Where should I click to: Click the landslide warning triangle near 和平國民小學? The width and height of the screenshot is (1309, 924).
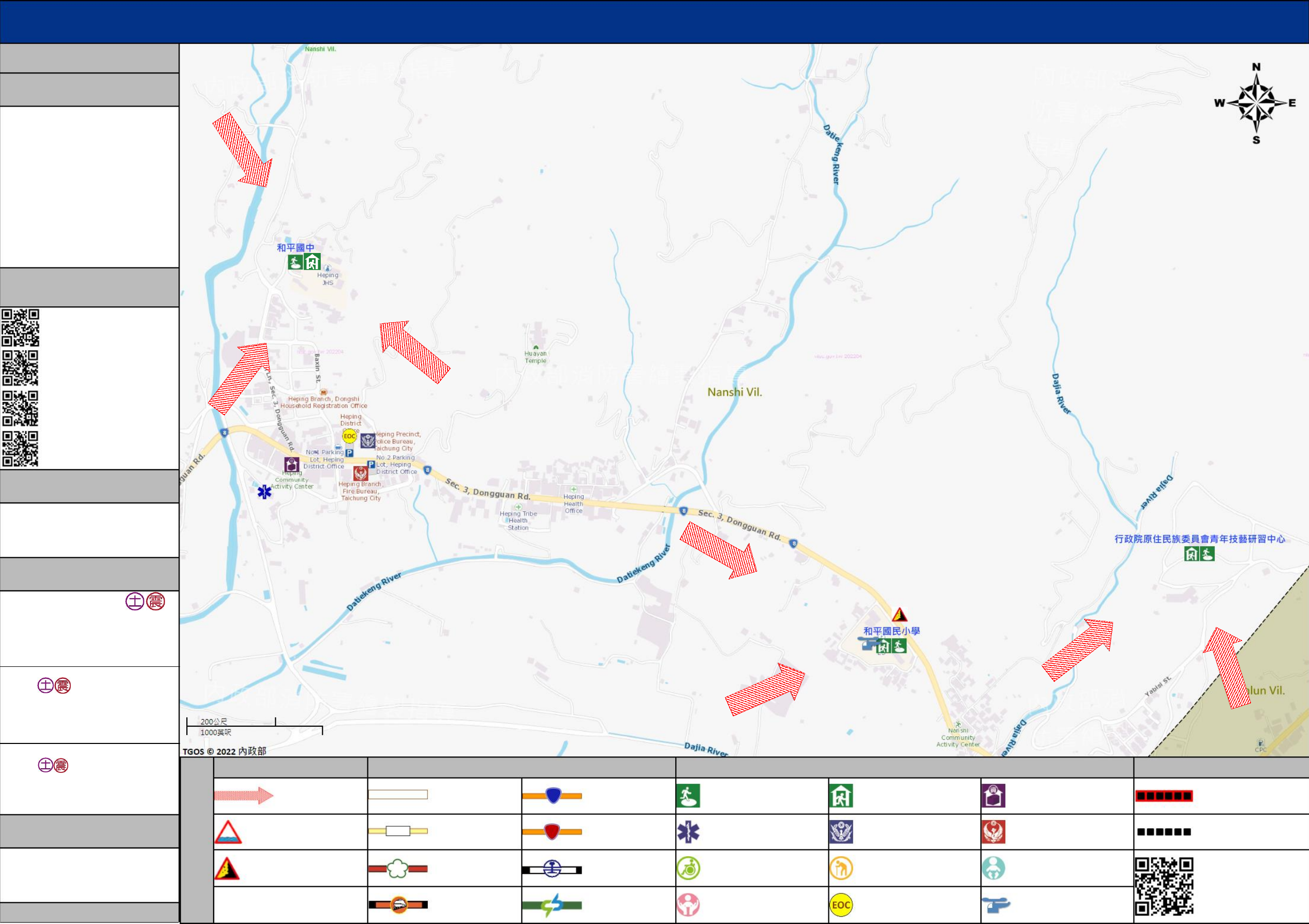click(x=900, y=615)
